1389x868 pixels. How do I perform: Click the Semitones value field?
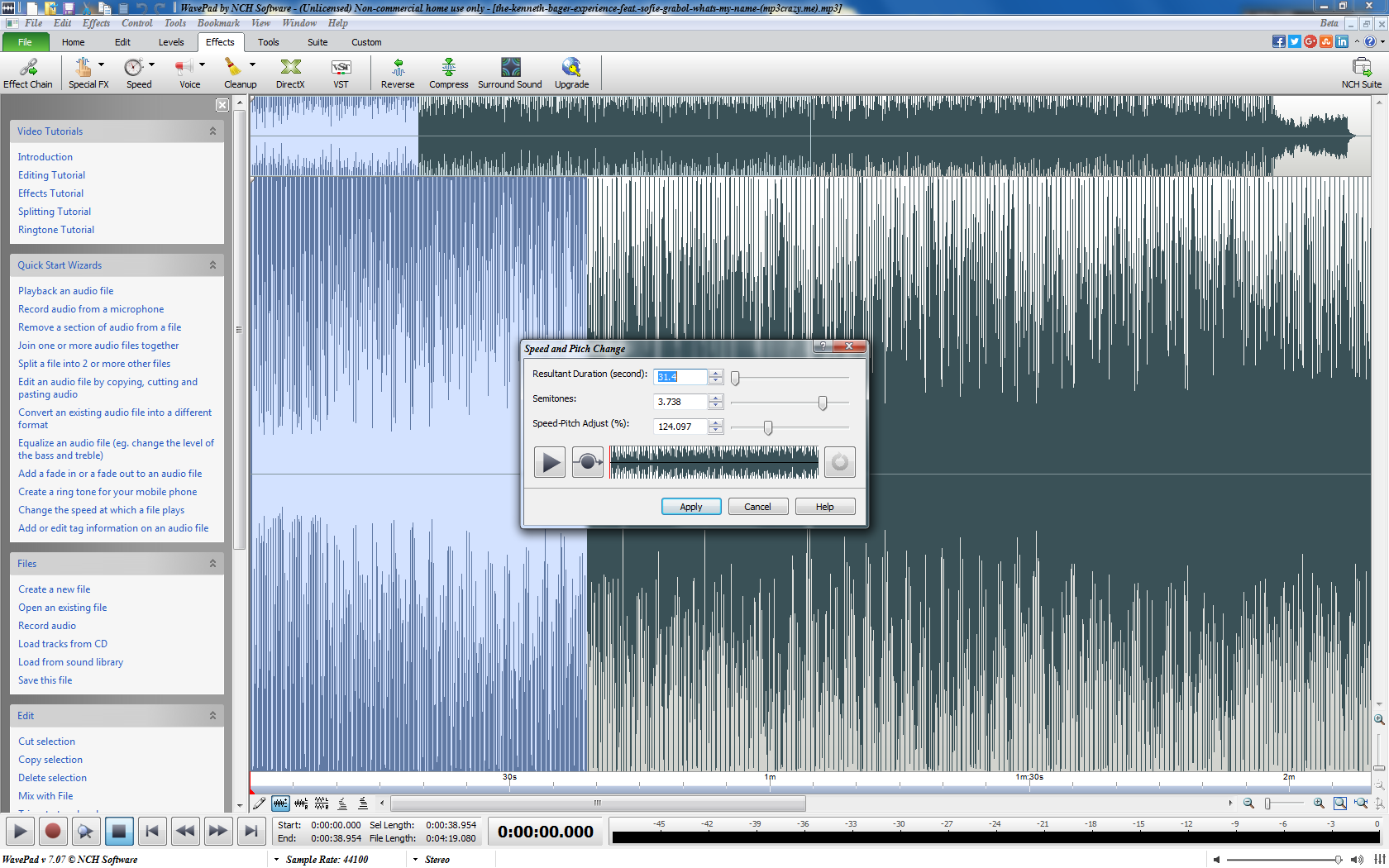(680, 402)
